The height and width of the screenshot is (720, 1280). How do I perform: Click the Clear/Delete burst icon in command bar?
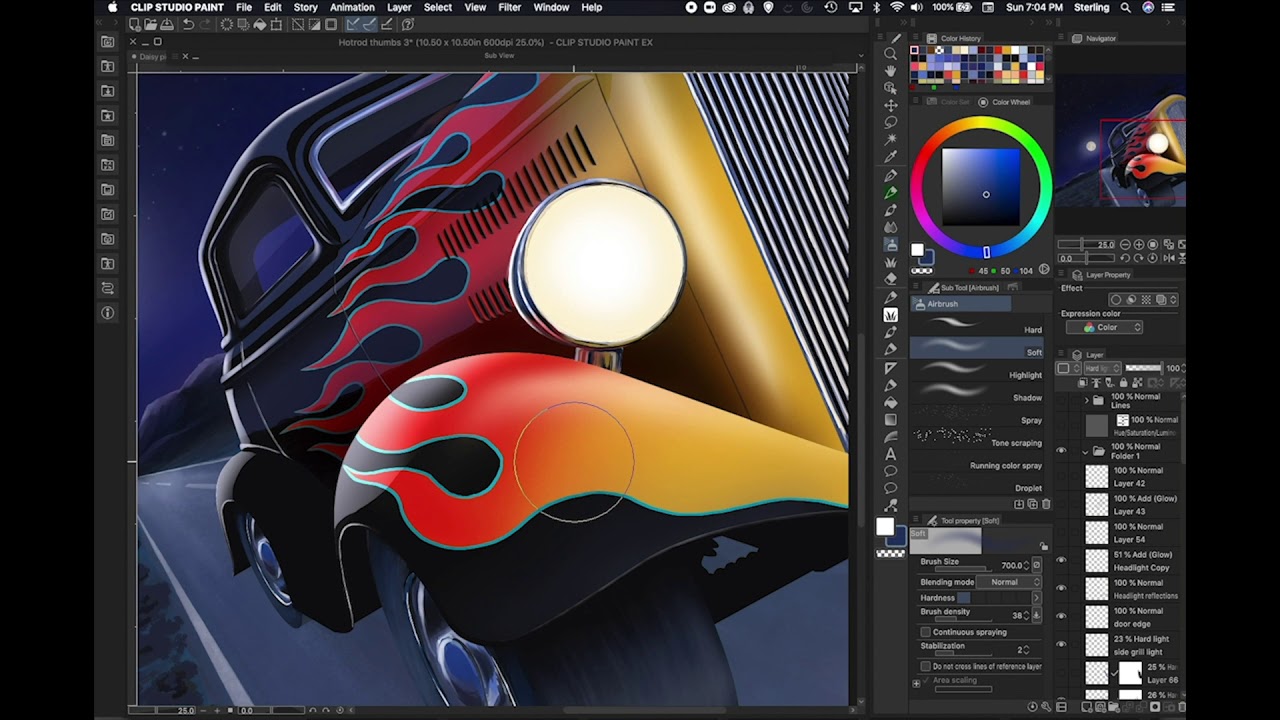(227, 24)
